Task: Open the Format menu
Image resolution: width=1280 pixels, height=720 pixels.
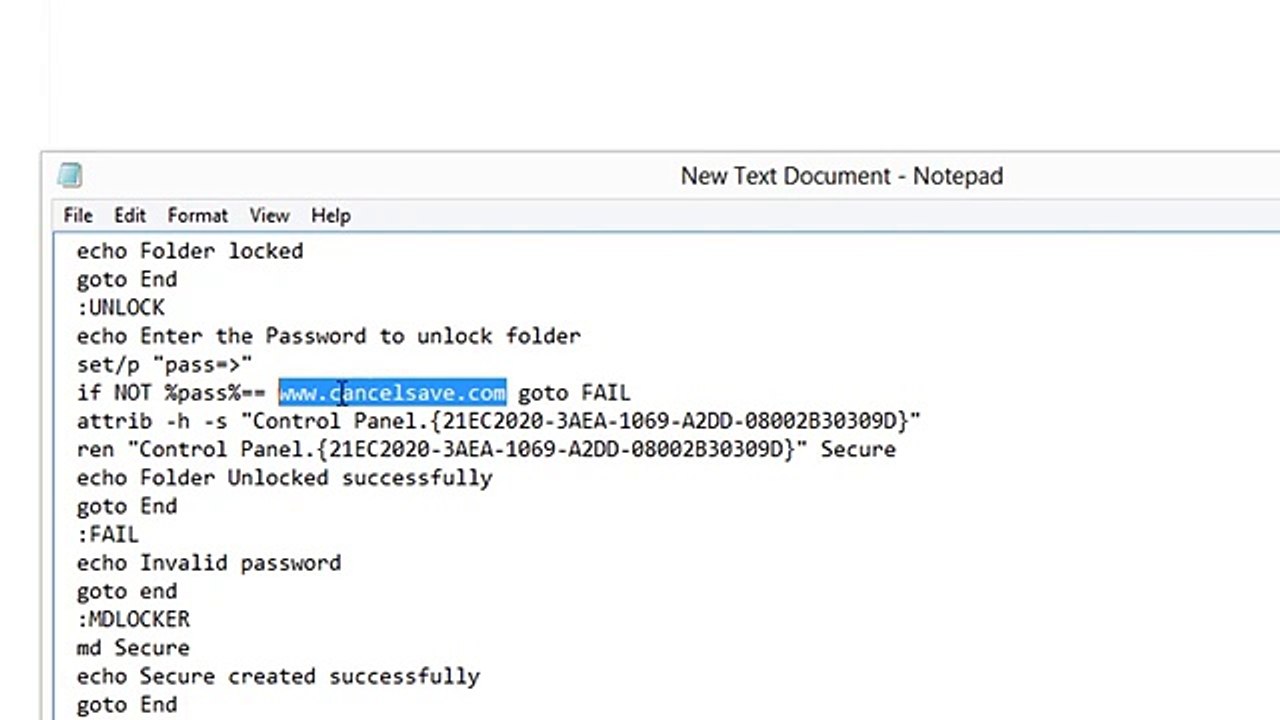Action: point(198,215)
